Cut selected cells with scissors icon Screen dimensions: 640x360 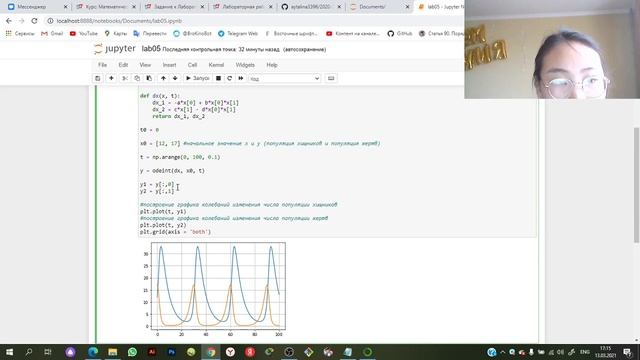pyautogui.click(x=125, y=78)
